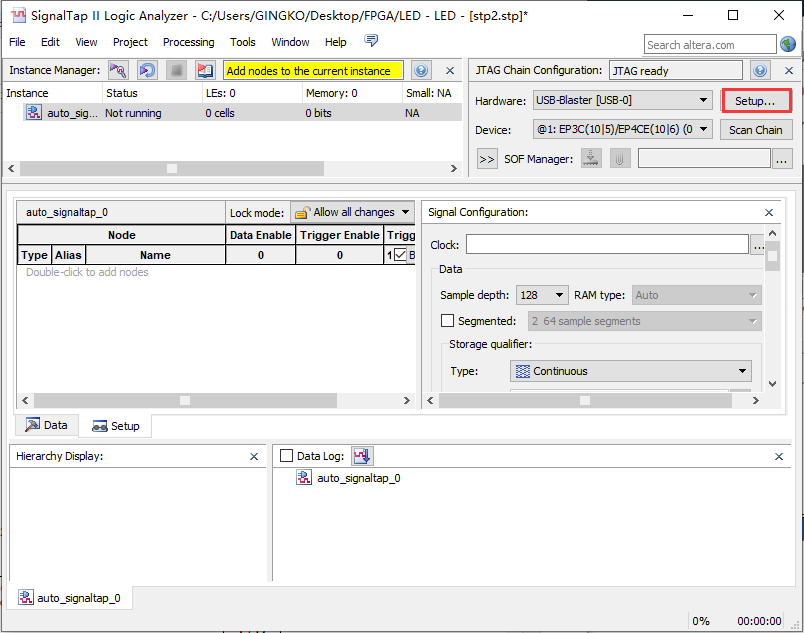
Task: Click the Setup... button
Action: [x=755, y=101]
